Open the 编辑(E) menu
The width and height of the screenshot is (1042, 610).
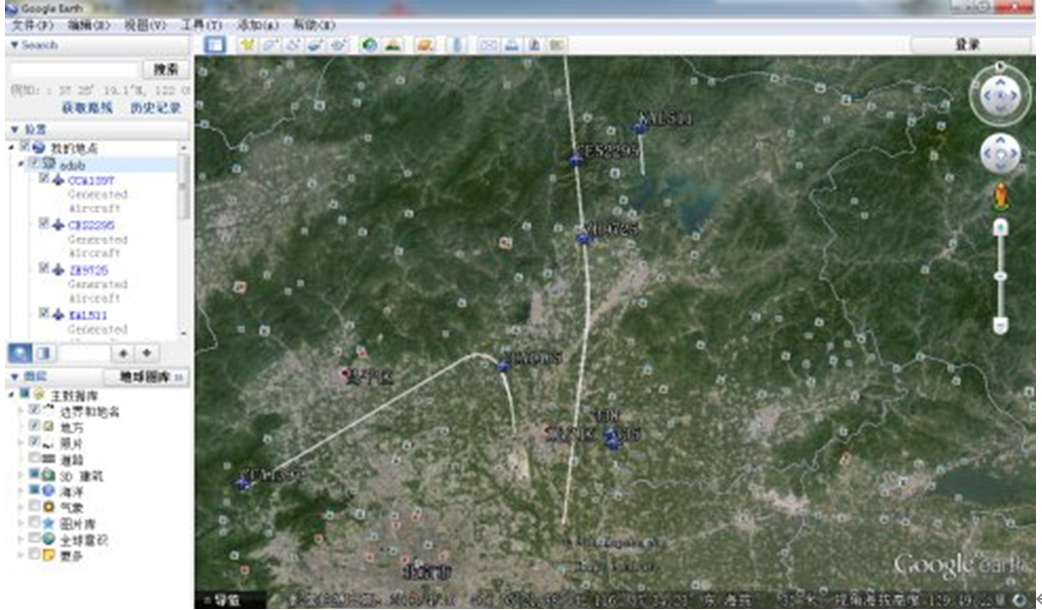(89, 25)
